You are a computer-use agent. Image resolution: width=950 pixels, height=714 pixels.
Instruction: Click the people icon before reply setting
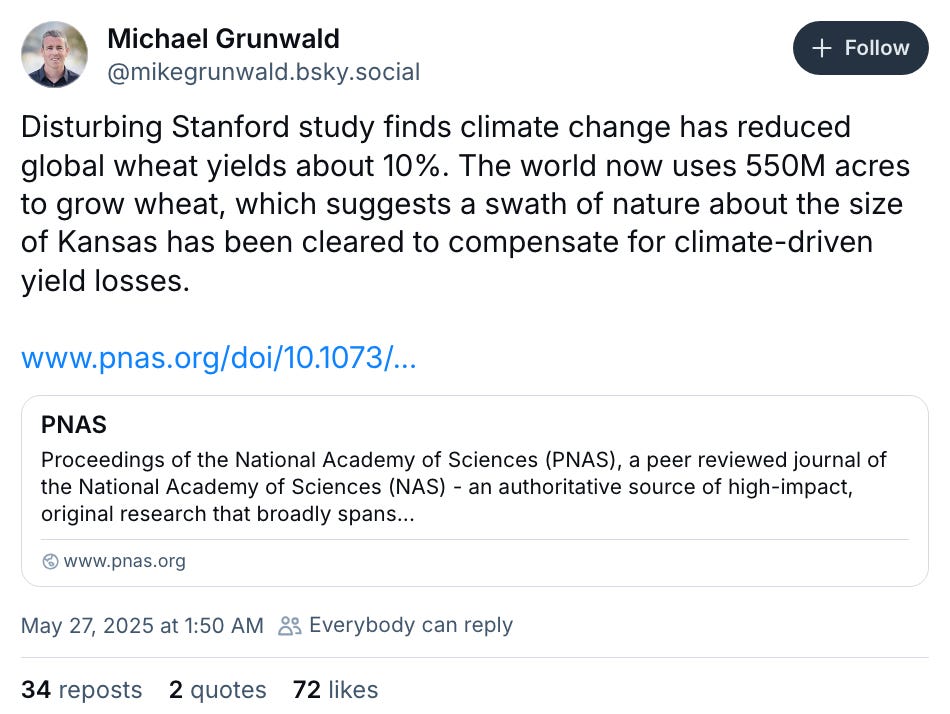[x=290, y=626]
